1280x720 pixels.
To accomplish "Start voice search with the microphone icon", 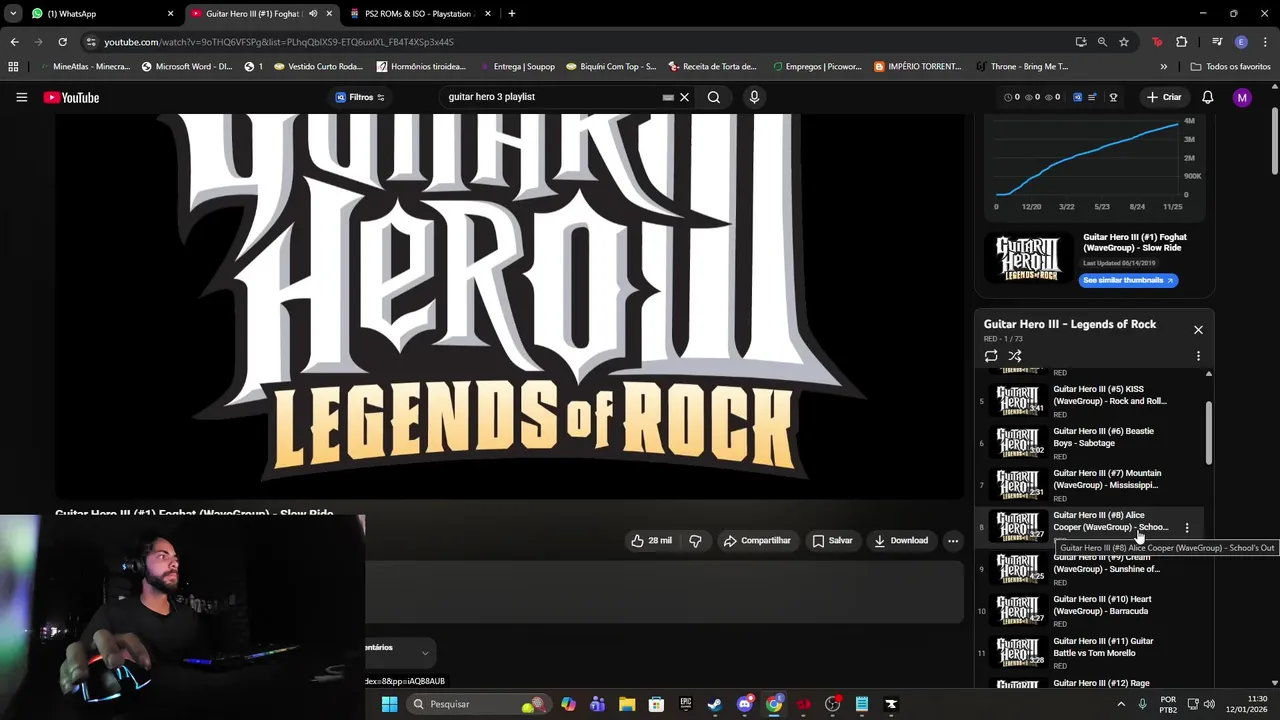I will (x=754, y=97).
